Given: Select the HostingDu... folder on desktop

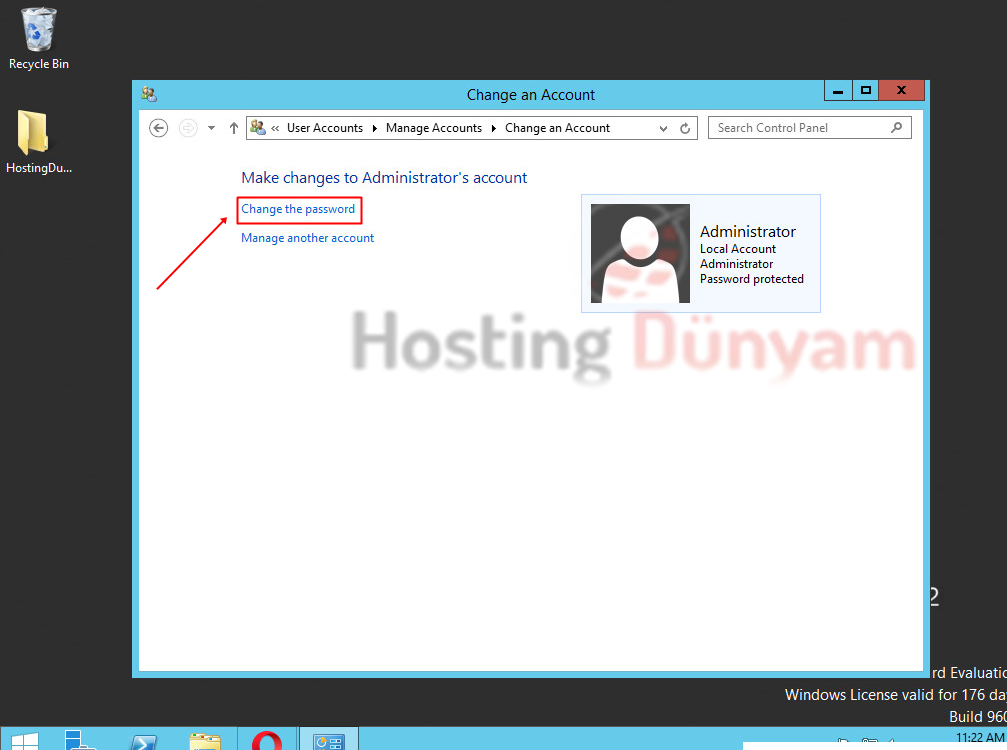Looking at the screenshot, I should point(39,142).
